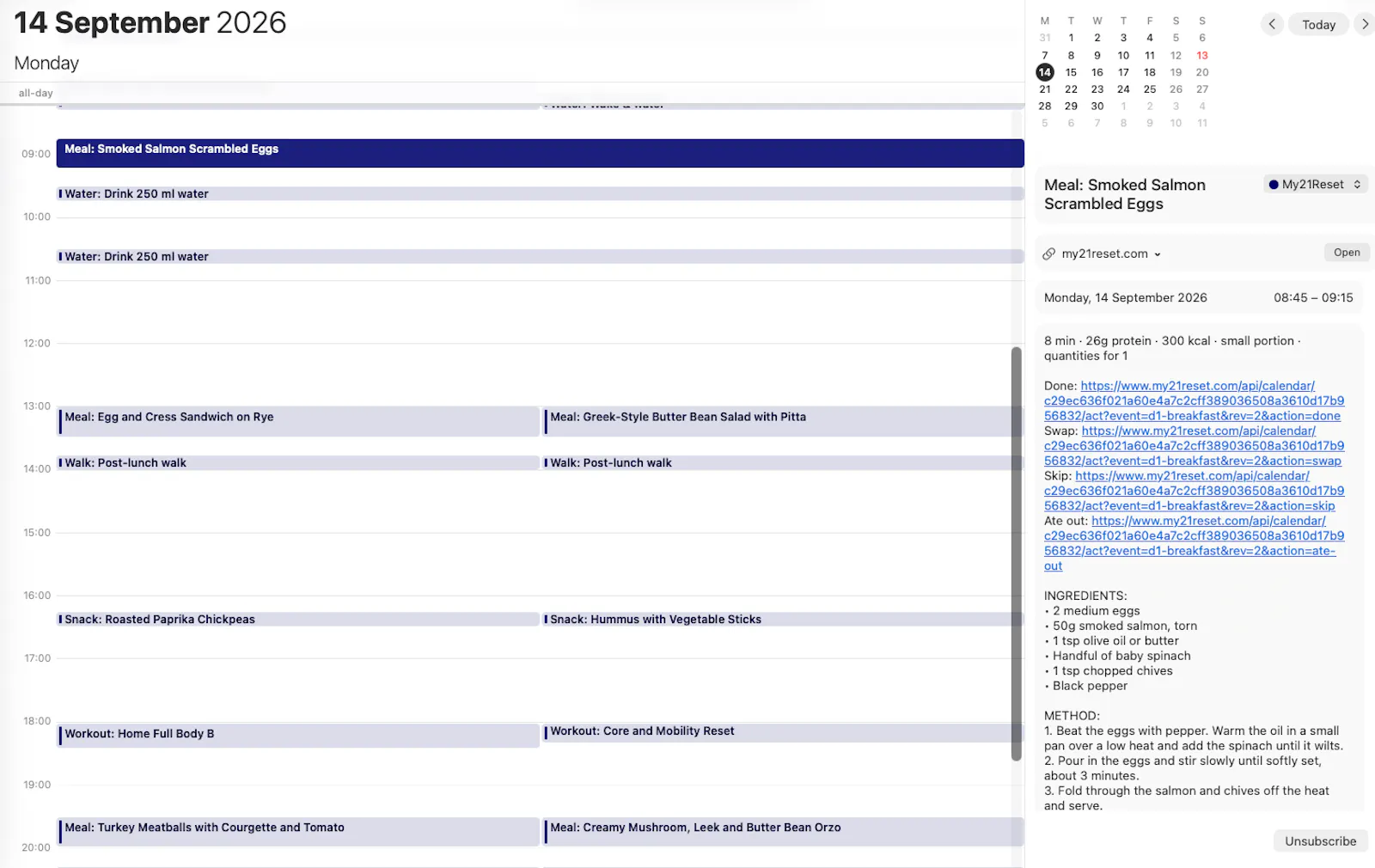Screen dimensions: 1375x868
Task: Click the METHOD heading
Action: [x=1072, y=716]
